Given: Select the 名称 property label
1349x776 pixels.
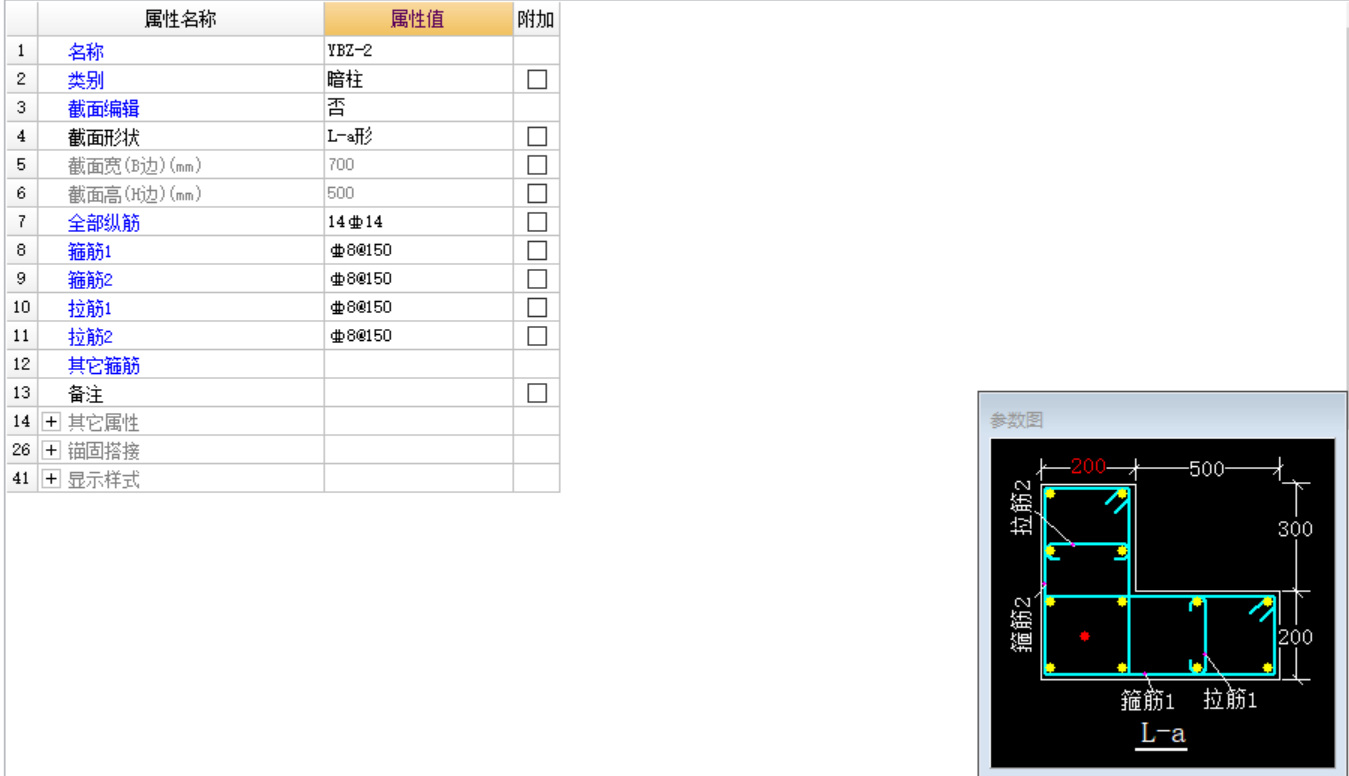Looking at the screenshot, I should (86, 52).
